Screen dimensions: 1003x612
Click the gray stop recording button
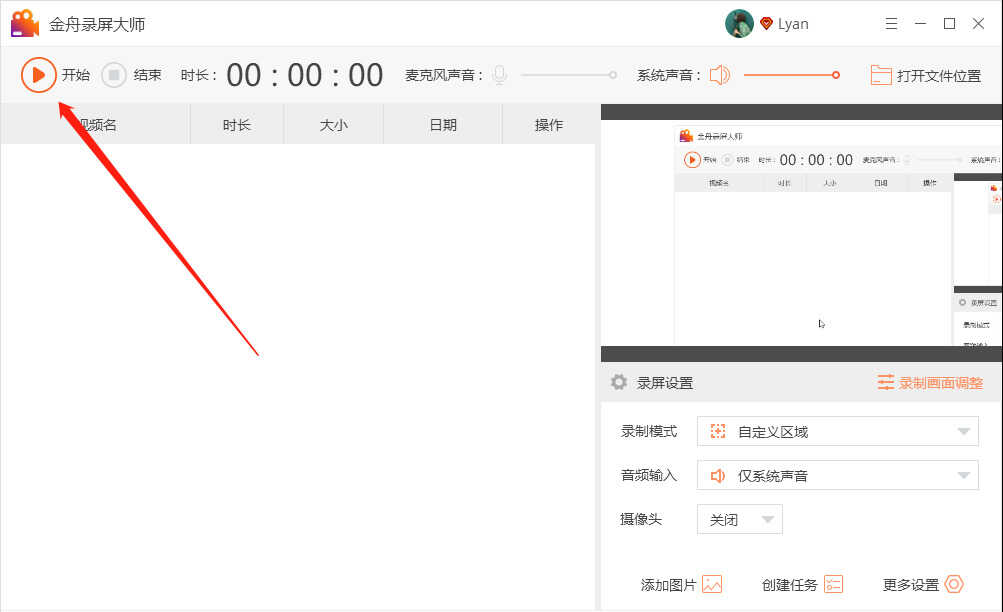pos(114,75)
